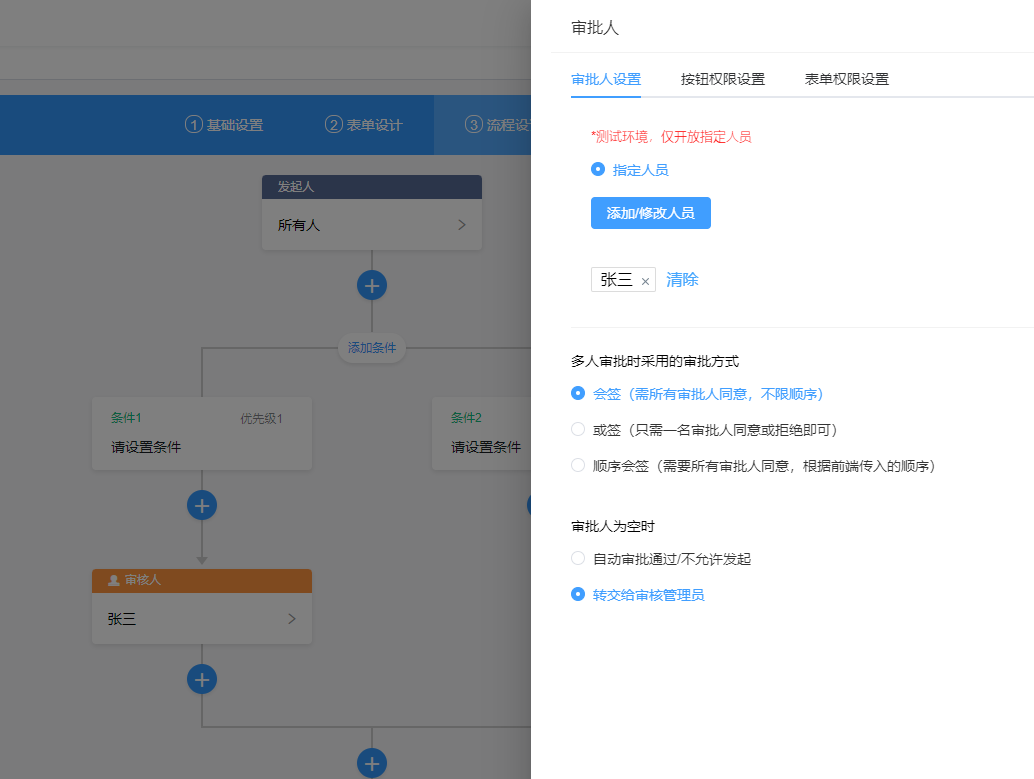The width and height of the screenshot is (1034, 779).
Task: Click the plus icon under the 条件1 card
Action: click(202, 505)
